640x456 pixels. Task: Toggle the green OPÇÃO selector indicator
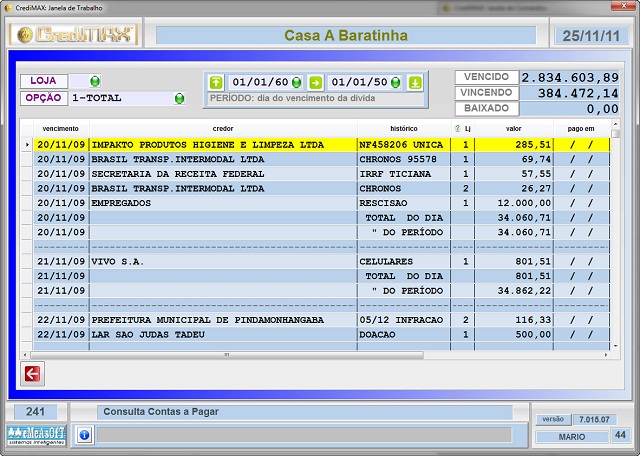(180, 99)
